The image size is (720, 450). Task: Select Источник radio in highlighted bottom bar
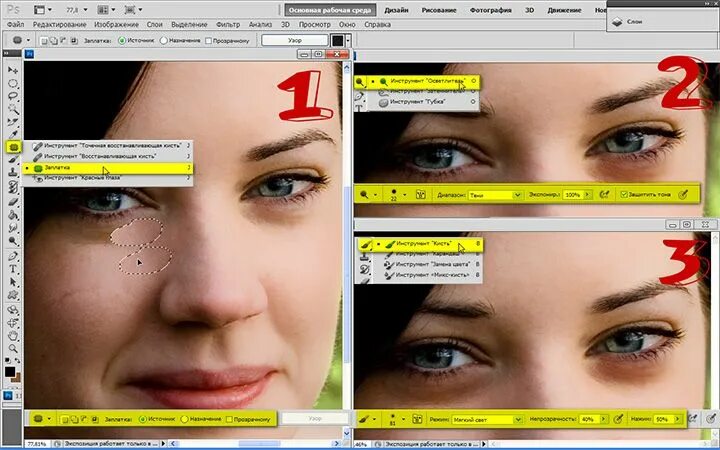coord(142,419)
